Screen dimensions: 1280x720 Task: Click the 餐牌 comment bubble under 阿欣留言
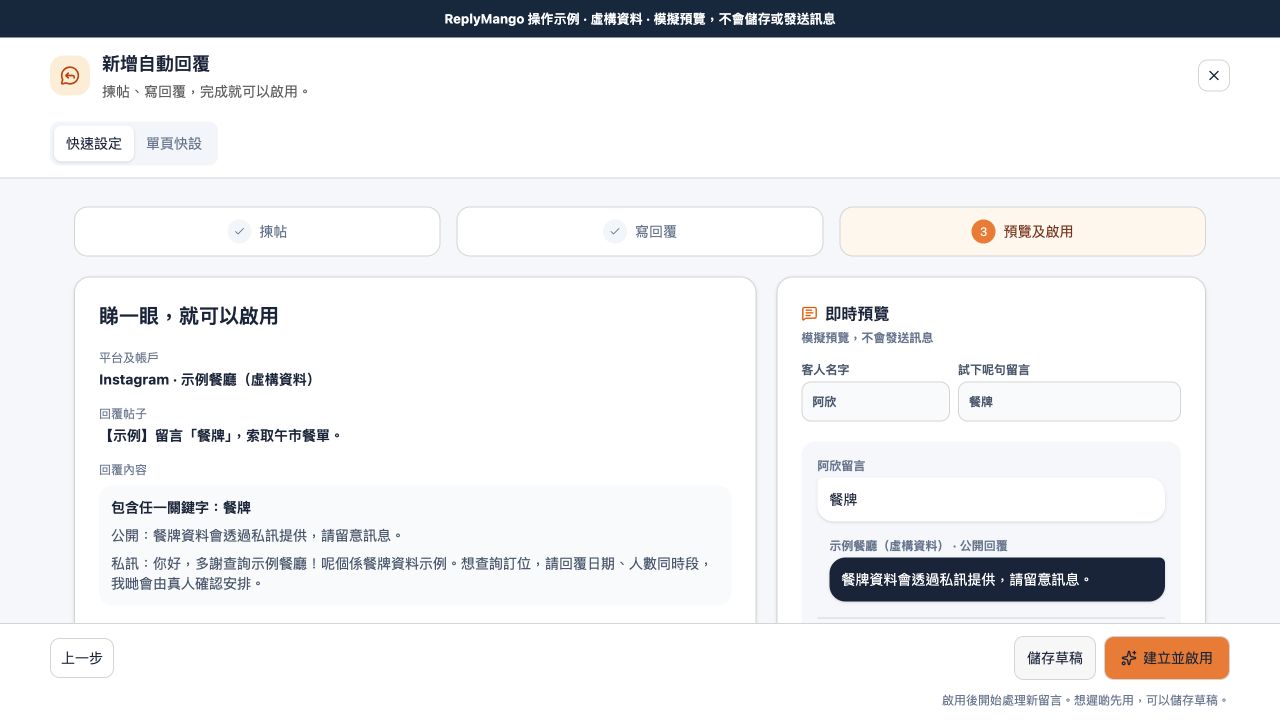[991, 500]
